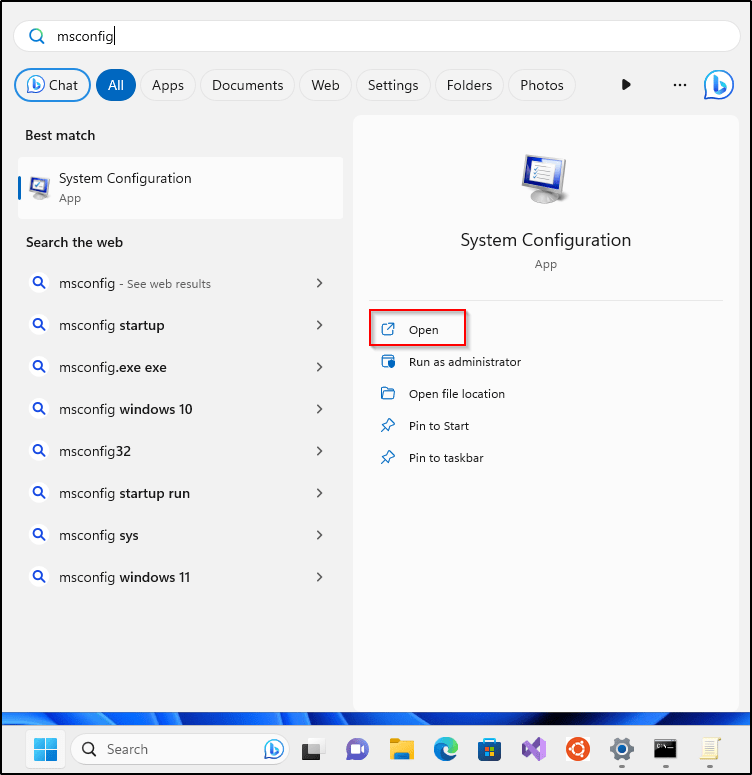Click the Bing icon in search header

(x=718, y=85)
